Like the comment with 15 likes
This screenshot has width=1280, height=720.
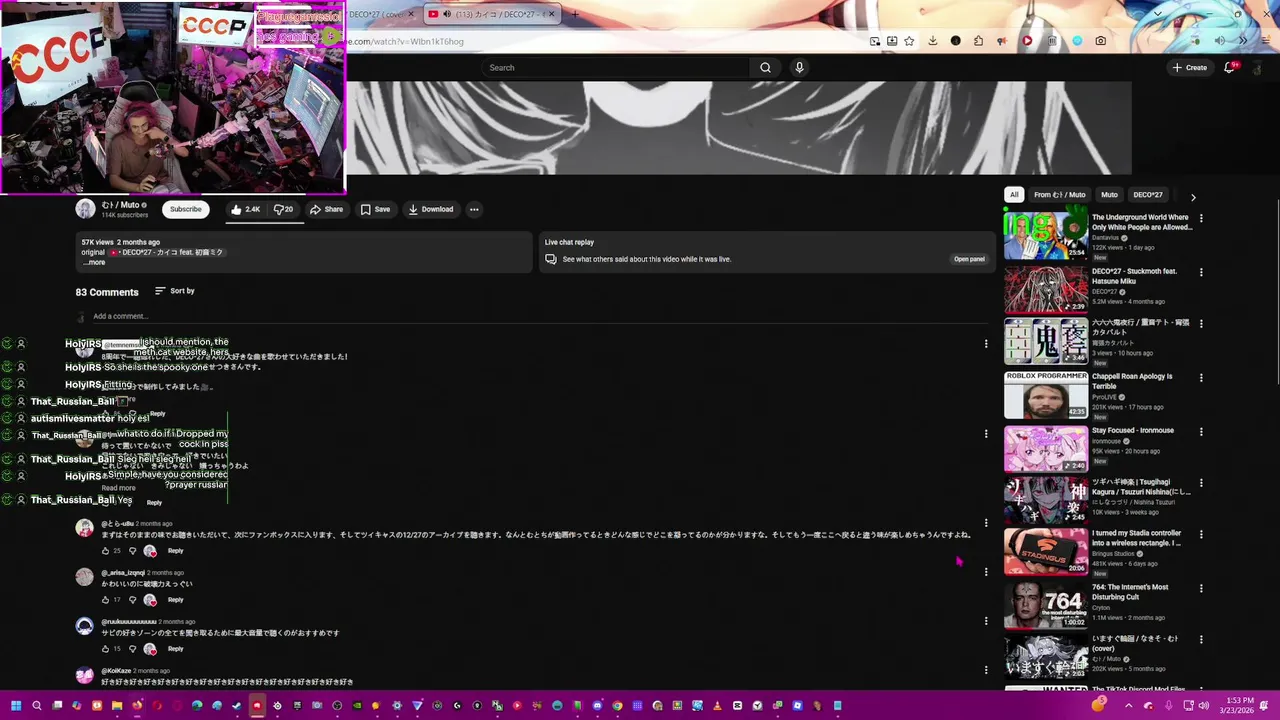coord(105,649)
